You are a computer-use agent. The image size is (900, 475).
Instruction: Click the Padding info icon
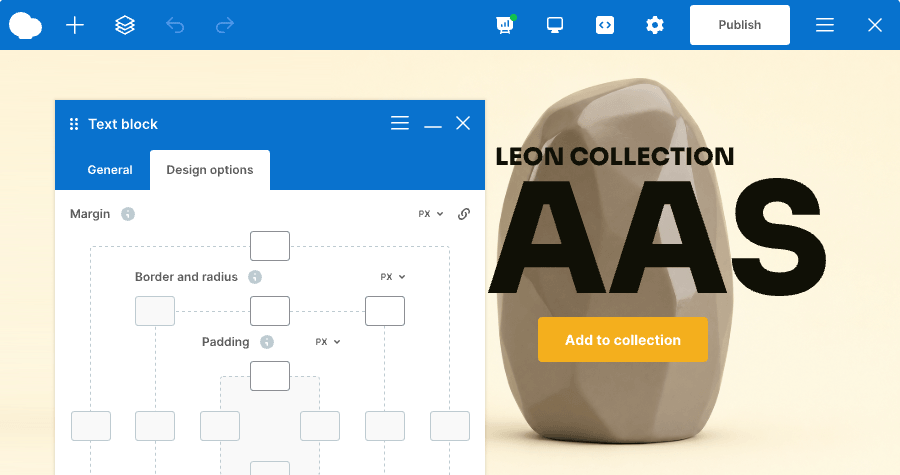point(267,342)
